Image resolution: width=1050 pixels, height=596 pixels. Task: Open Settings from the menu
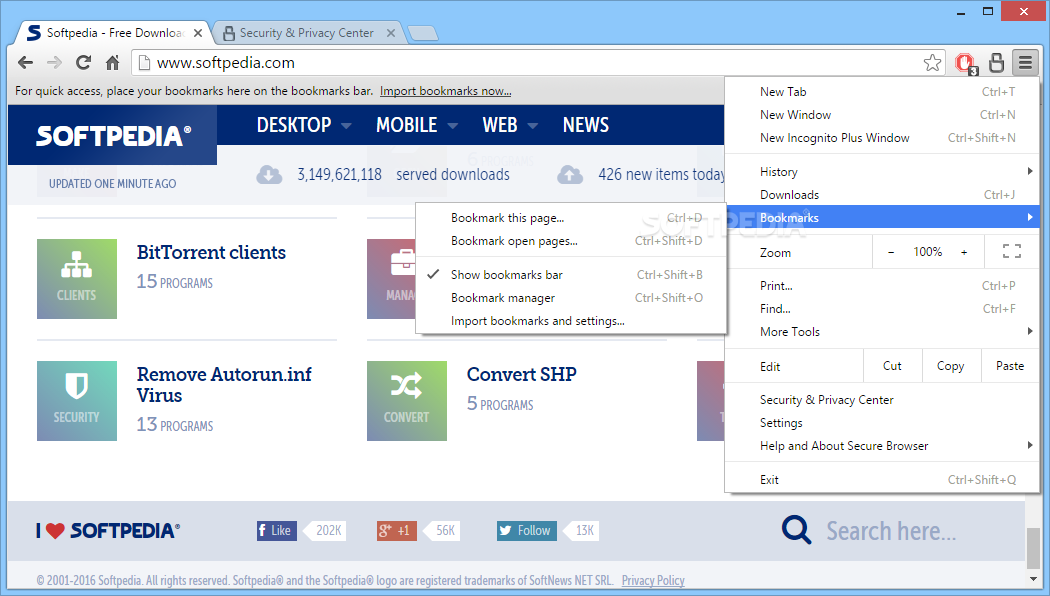click(882, 423)
